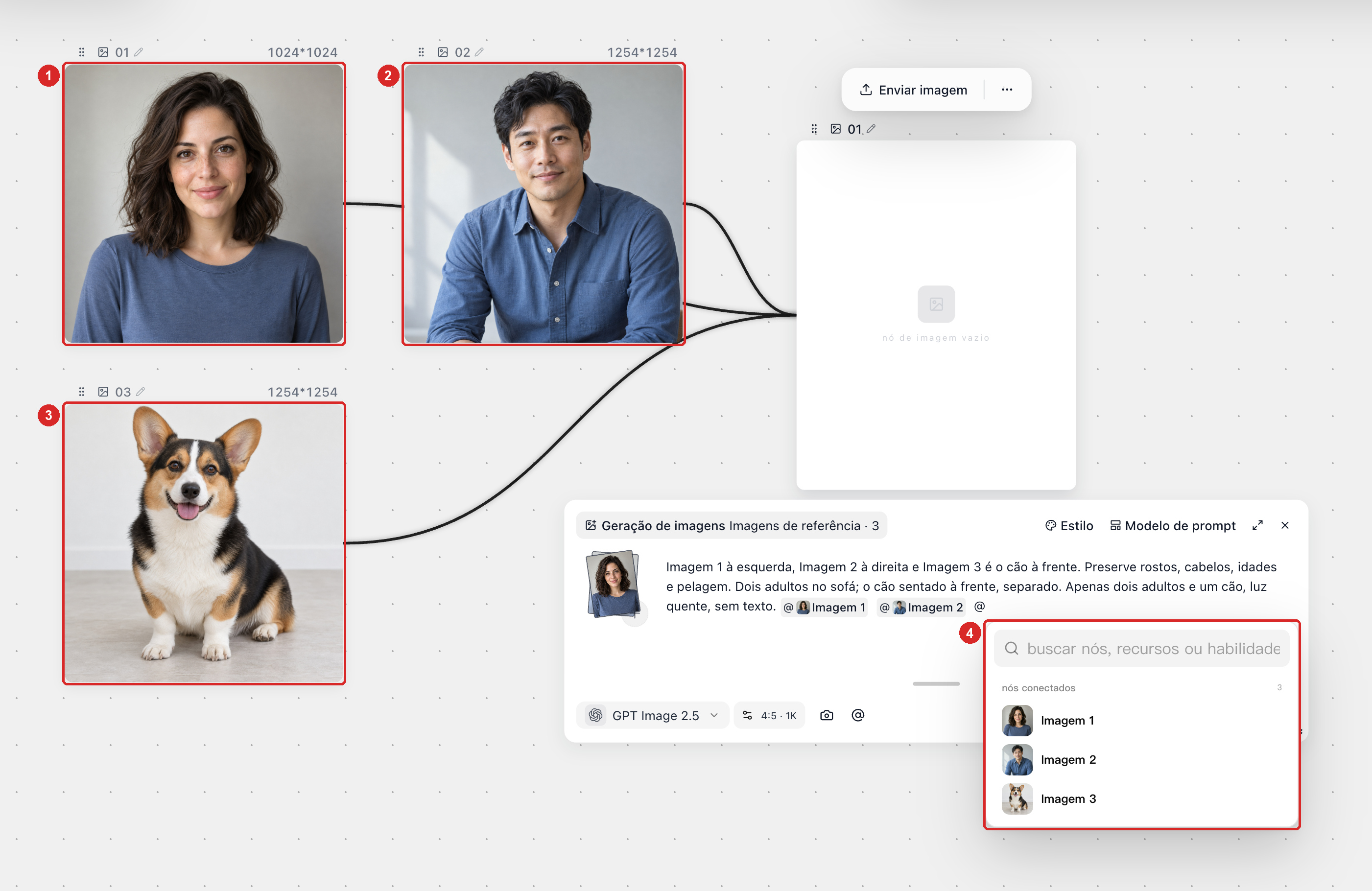Viewport: 1372px width, 891px height.
Task: Click the empty image node placeholder icon
Action: click(936, 304)
